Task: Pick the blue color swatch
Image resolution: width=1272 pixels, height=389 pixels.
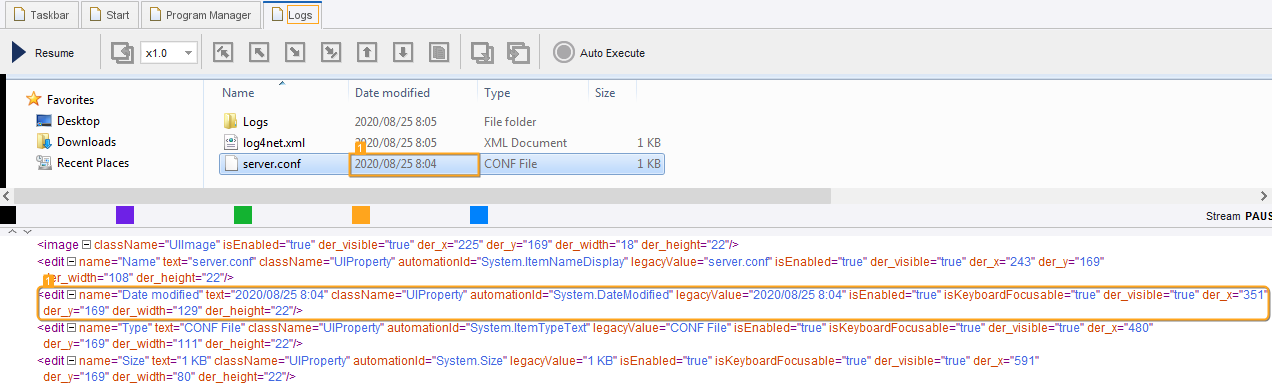Action: pyautogui.click(x=479, y=215)
